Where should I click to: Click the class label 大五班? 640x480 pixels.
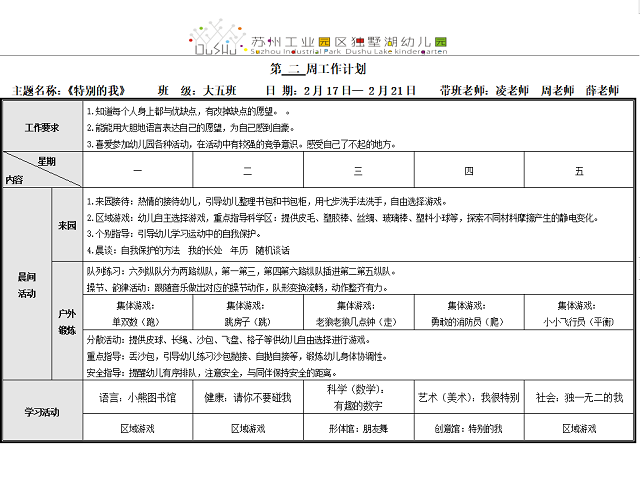point(220,91)
